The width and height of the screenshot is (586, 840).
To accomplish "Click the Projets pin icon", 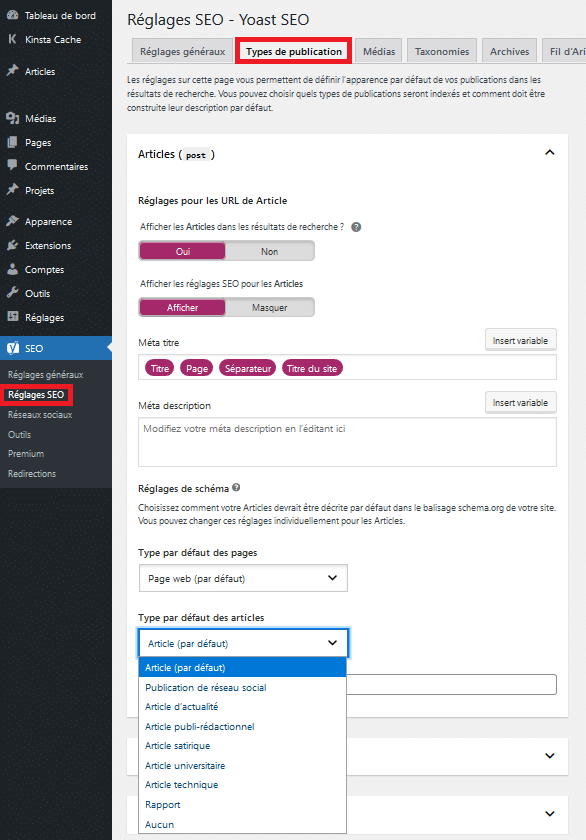I will tap(12, 190).
